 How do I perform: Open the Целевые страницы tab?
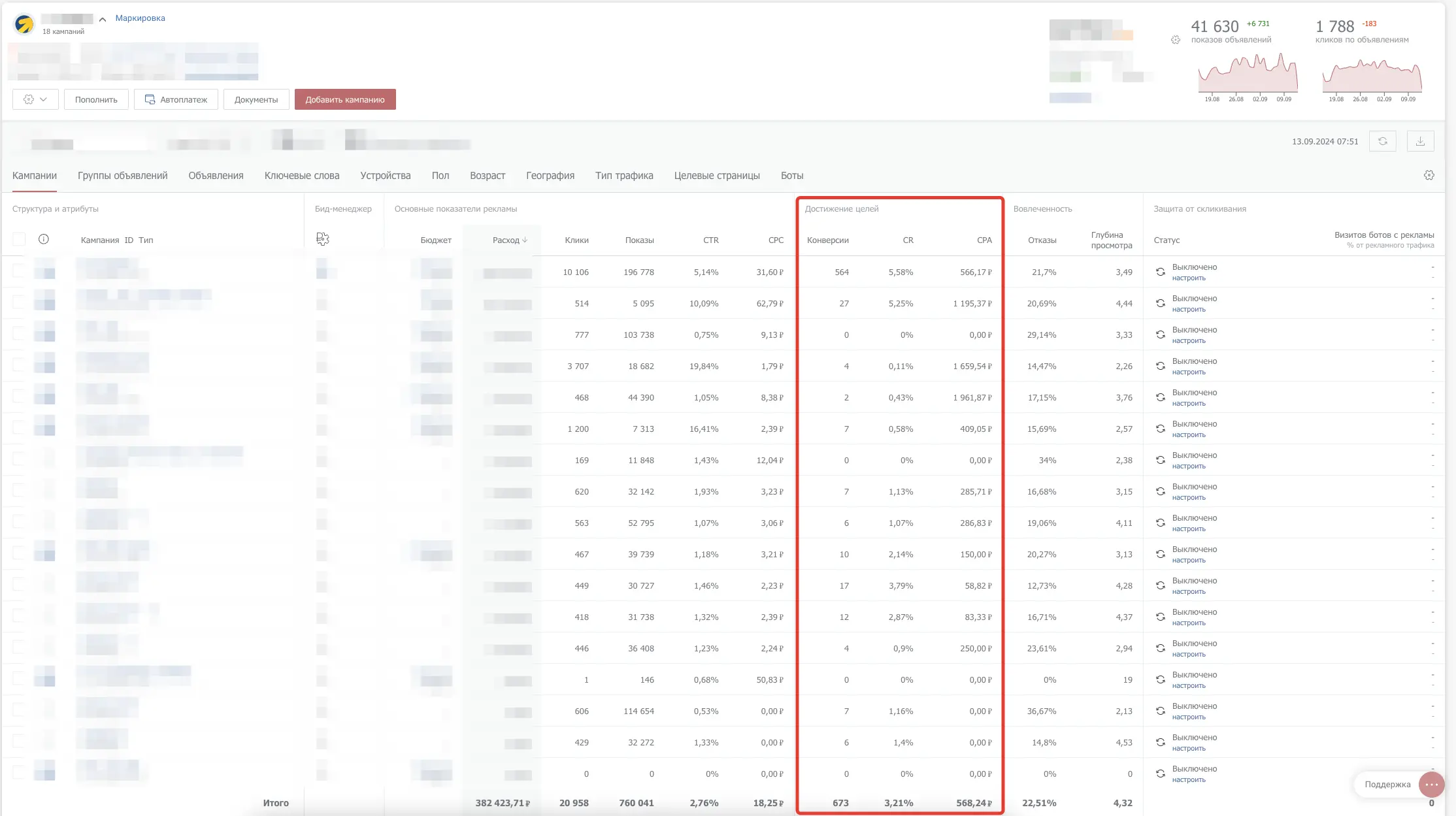[x=717, y=176]
